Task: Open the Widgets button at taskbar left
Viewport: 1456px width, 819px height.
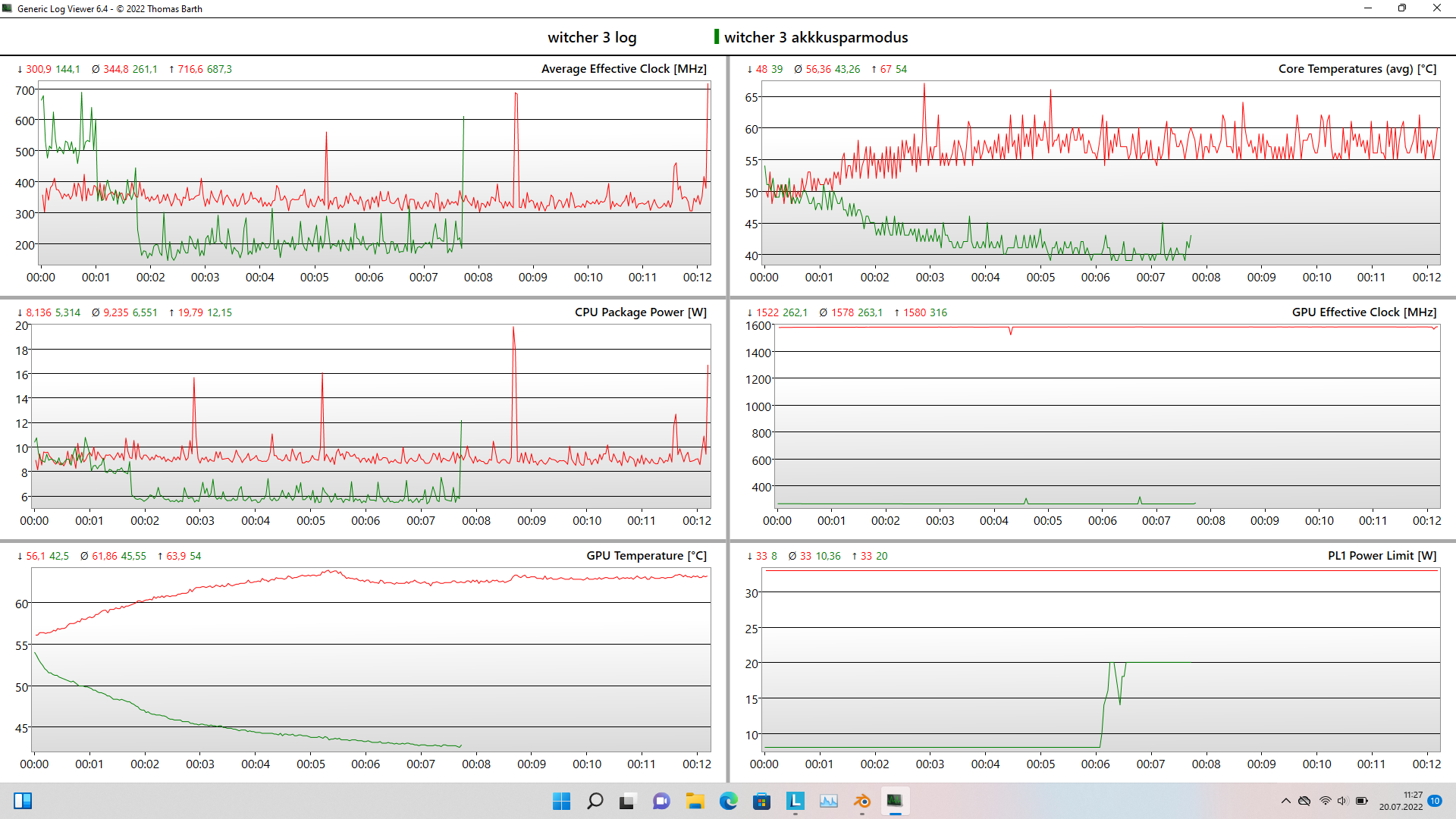Action: (x=23, y=801)
